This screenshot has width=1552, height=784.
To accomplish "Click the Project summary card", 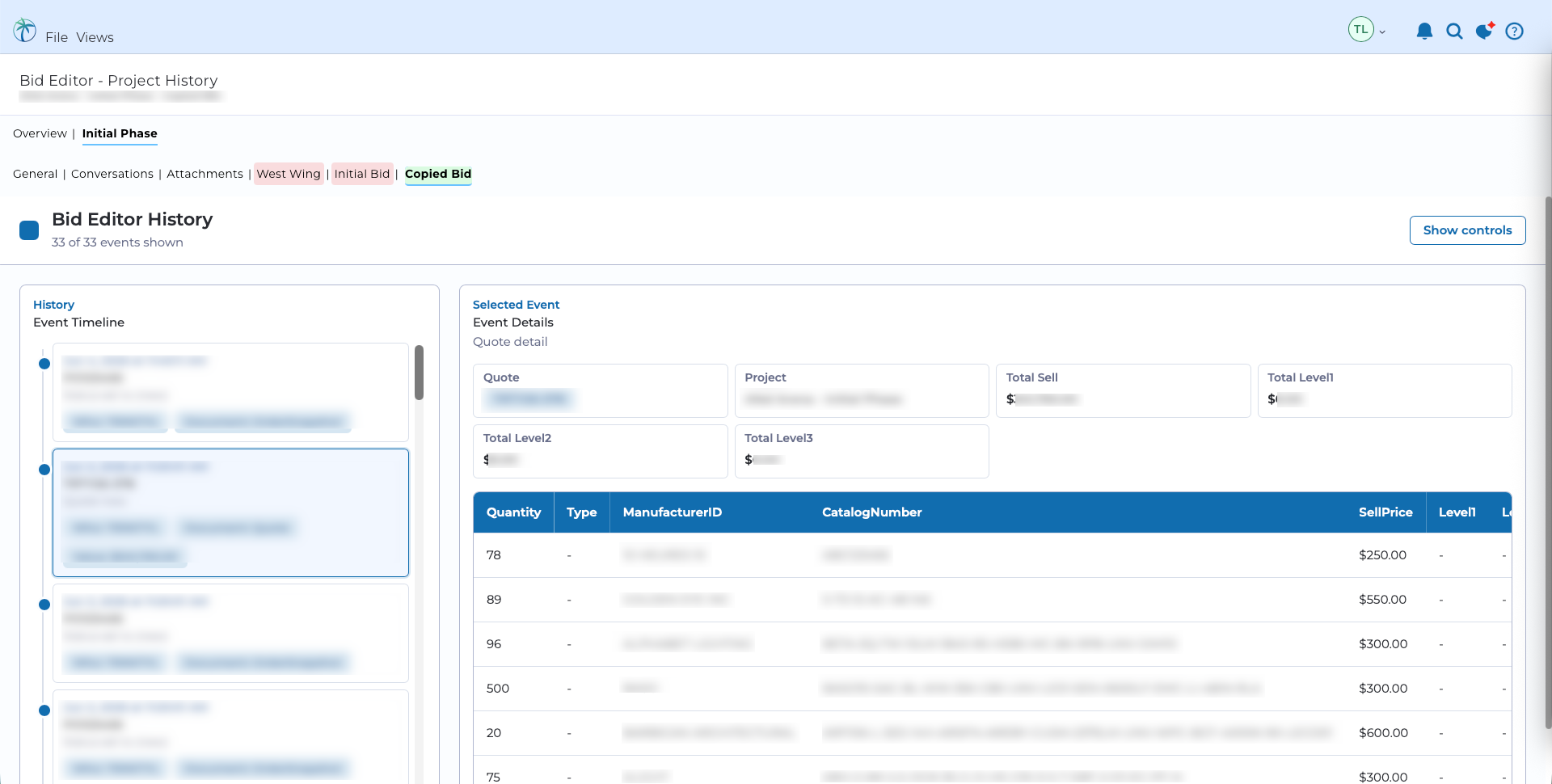I will coord(862,390).
